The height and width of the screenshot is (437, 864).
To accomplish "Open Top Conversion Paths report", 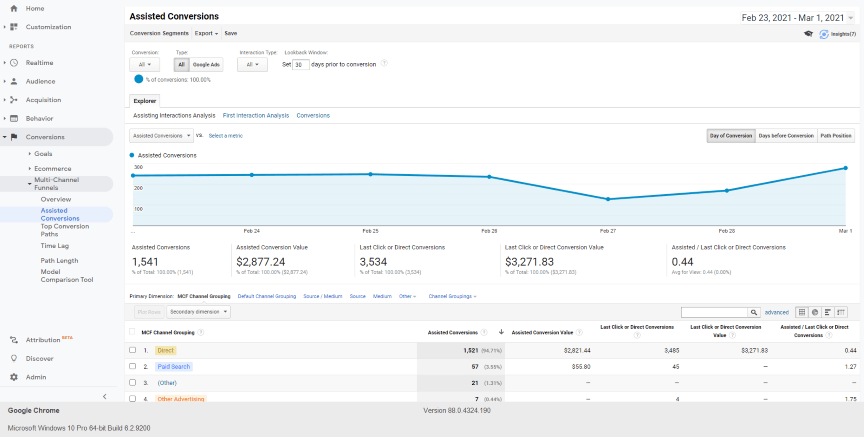I will coord(64,230).
